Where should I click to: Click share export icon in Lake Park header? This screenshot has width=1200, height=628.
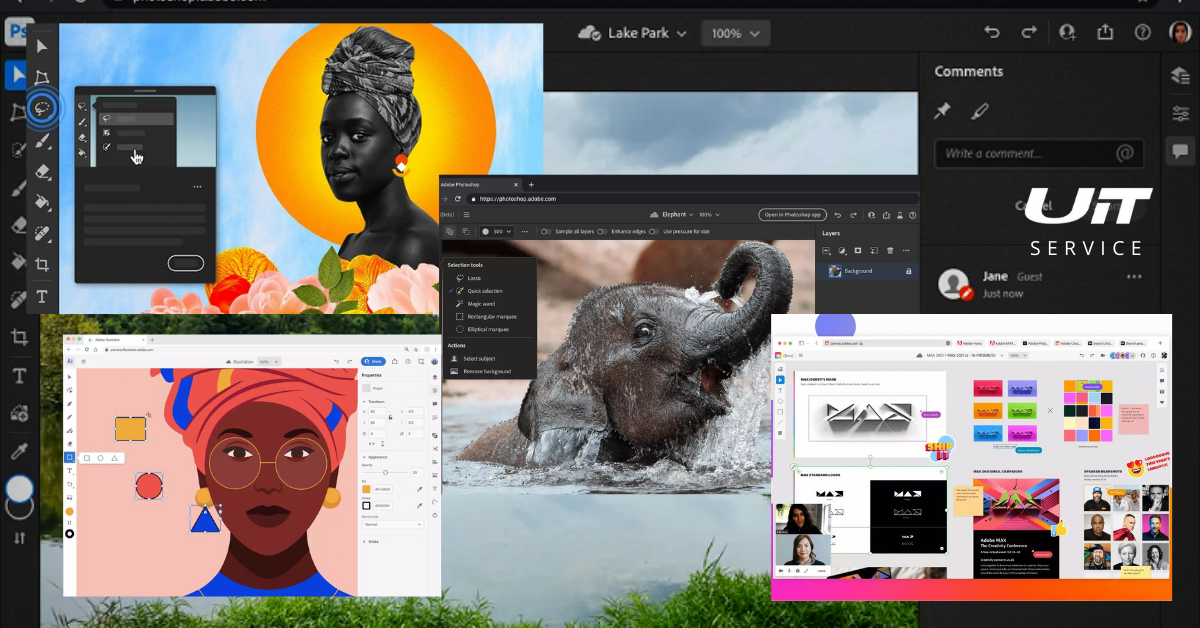tap(1105, 32)
